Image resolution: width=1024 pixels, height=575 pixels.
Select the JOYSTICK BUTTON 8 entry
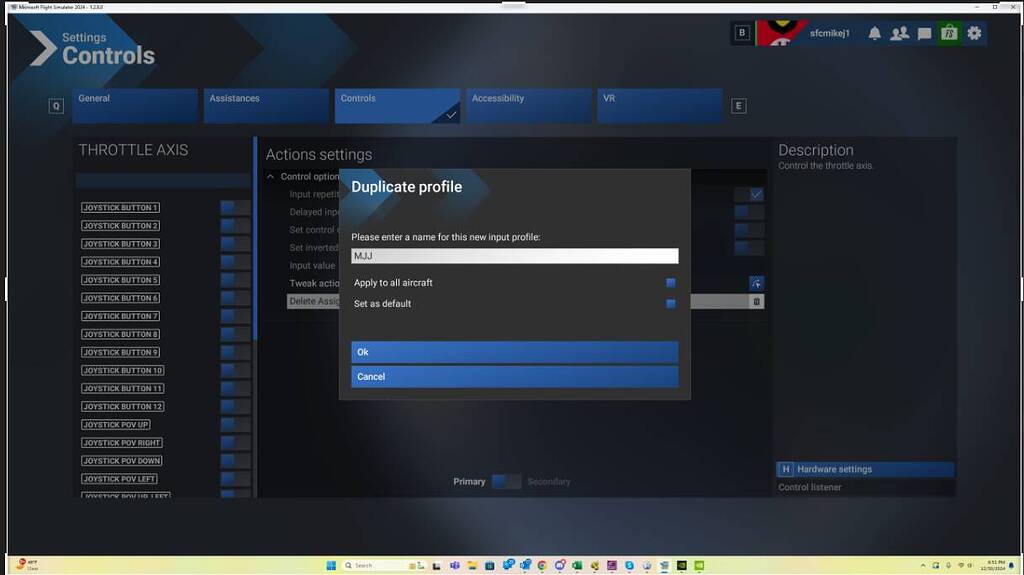[120, 335]
